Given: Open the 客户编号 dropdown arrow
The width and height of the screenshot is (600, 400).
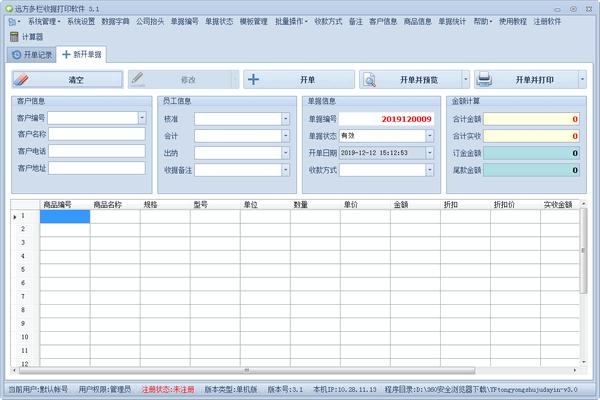Looking at the screenshot, I should coord(142,118).
